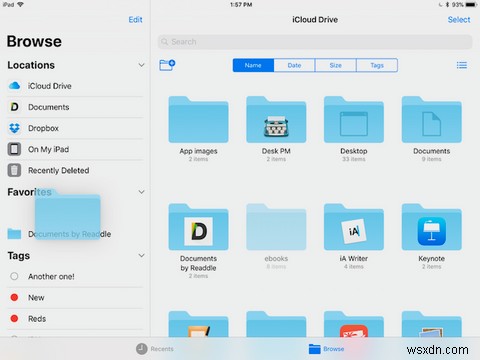Viewport: 480px width, 360px height.
Task: Open the iCloud Drive cloud icon
Action: pyautogui.click(x=14, y=86)
